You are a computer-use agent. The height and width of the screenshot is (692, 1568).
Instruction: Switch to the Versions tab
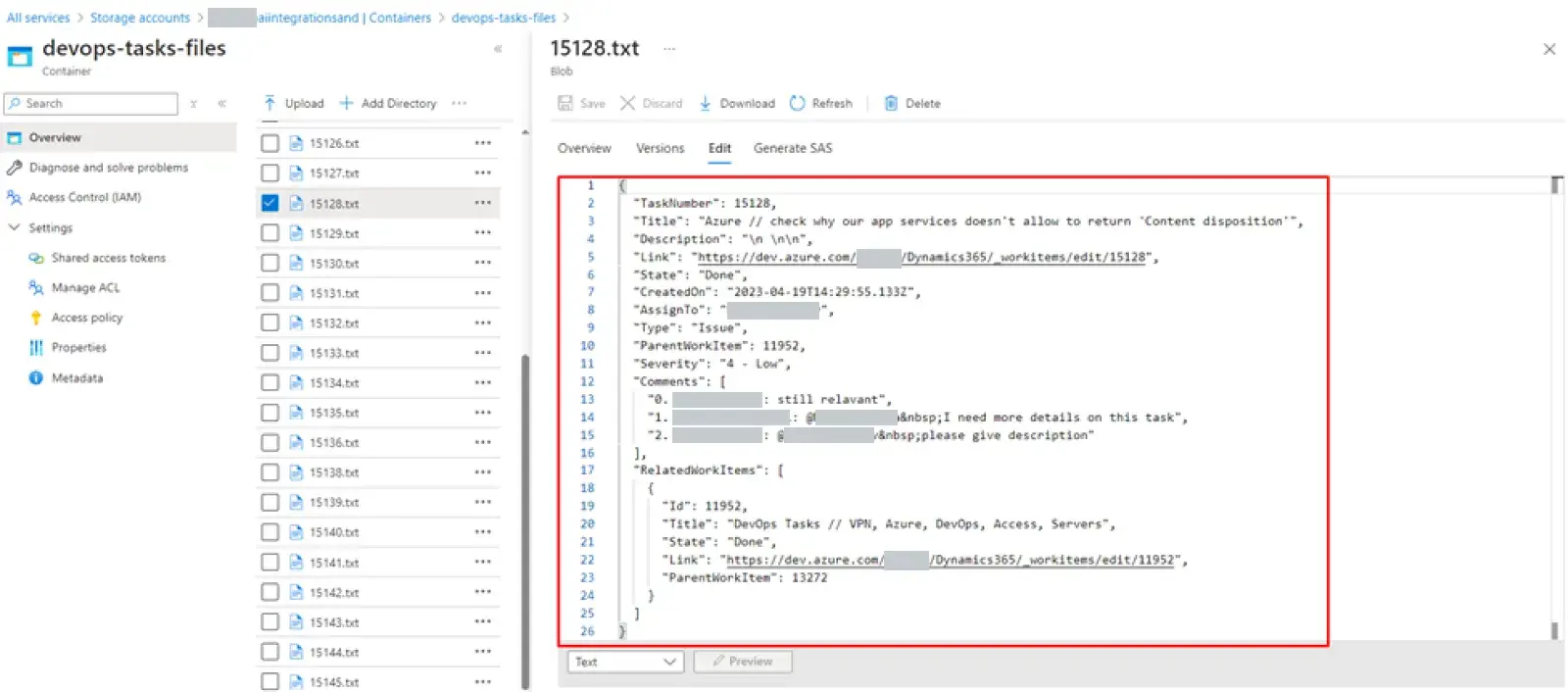point(660,148)
